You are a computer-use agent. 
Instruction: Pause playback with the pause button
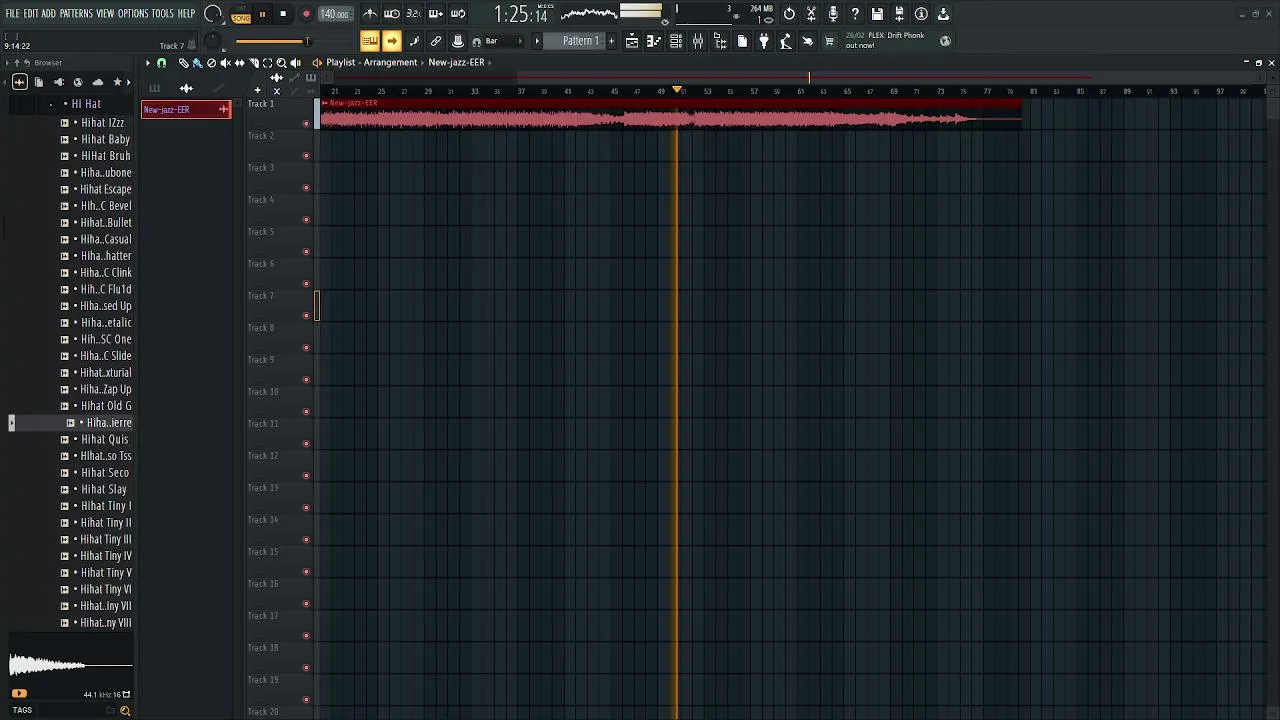[262, 14]
